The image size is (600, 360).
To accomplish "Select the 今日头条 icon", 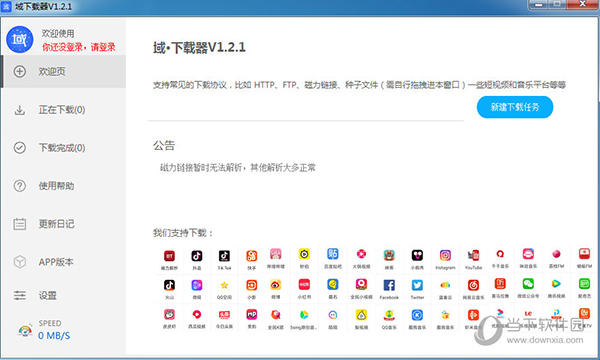I will (224, 314).
